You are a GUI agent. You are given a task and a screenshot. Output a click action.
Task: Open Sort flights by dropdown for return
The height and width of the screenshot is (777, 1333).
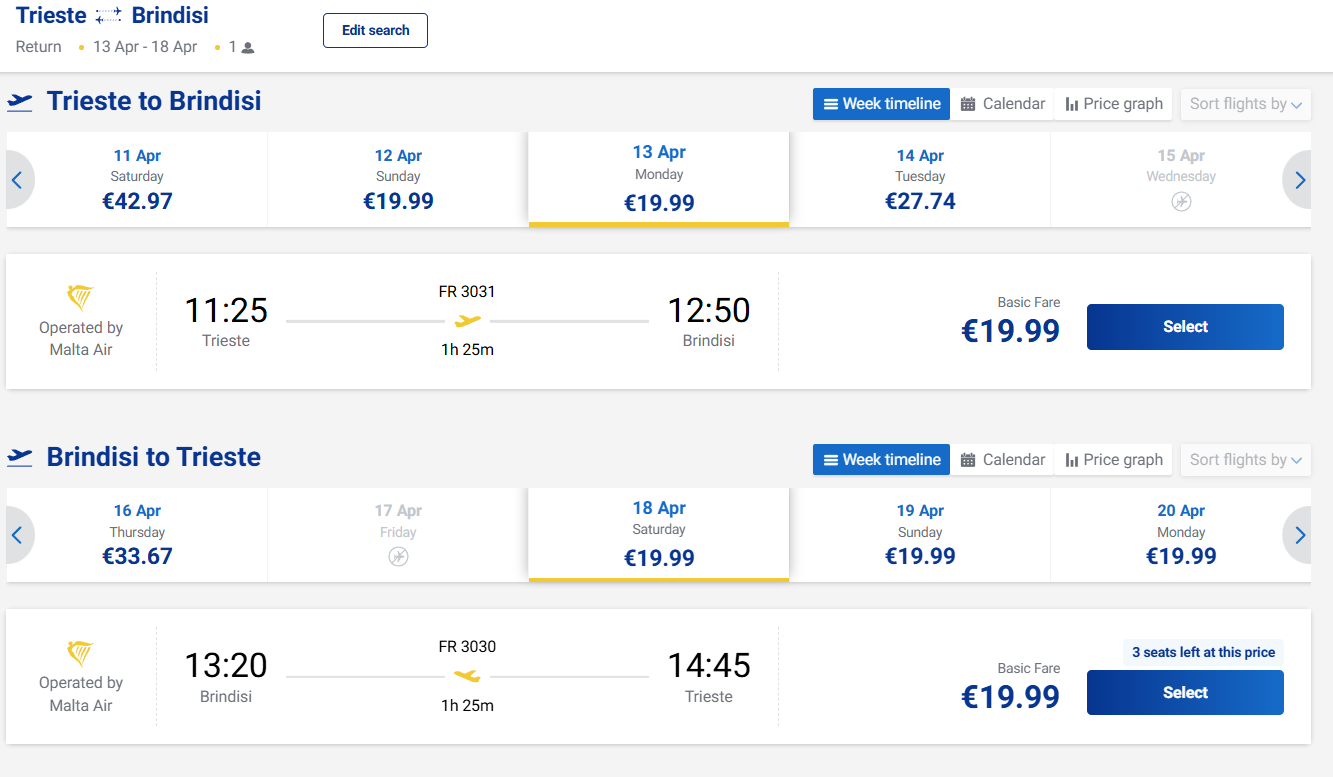click(x=1245, y=460)
